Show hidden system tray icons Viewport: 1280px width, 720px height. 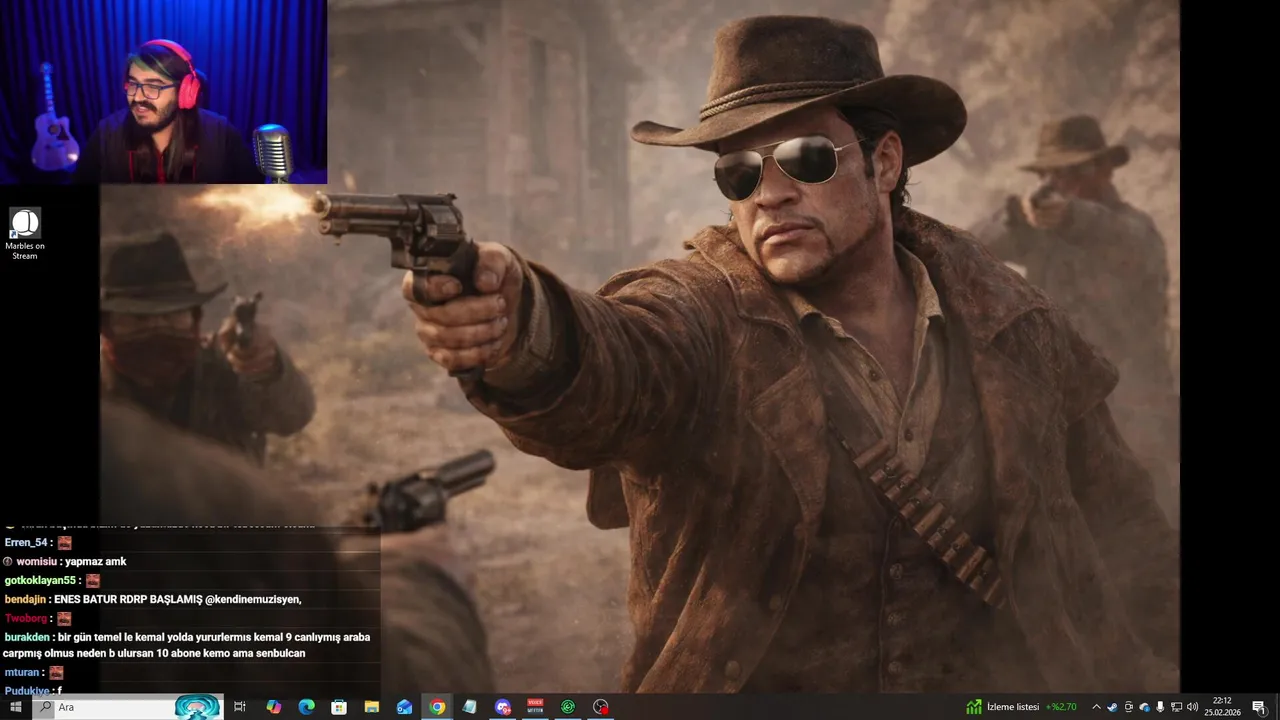pyautogui.click(x=1096, y=707)
